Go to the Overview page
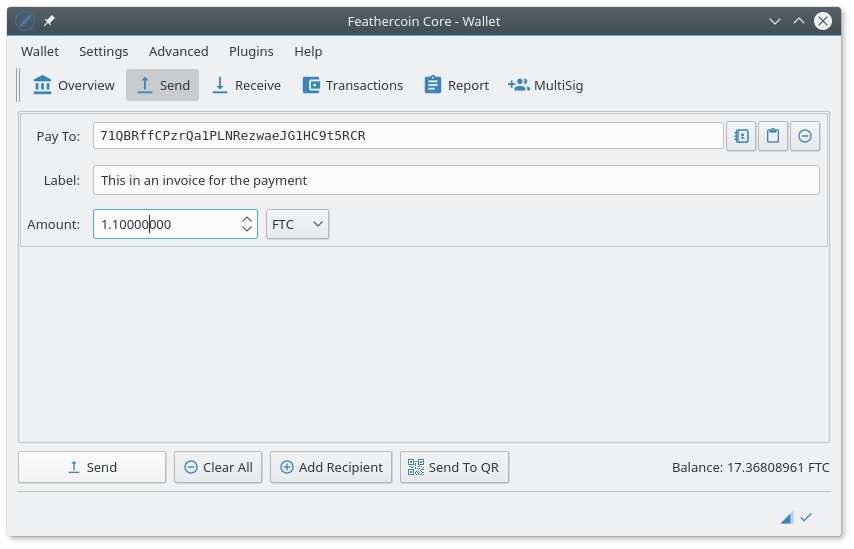 click(74, 86)
